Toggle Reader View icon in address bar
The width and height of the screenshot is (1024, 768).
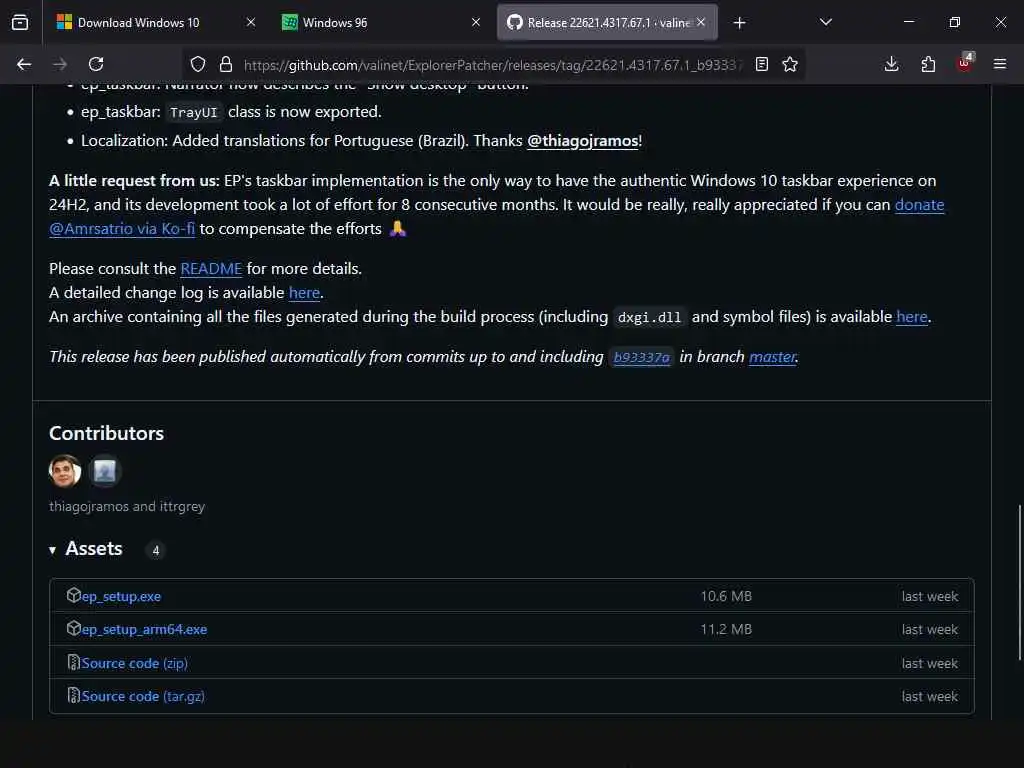pyautogui.click(x=761, y=64)
